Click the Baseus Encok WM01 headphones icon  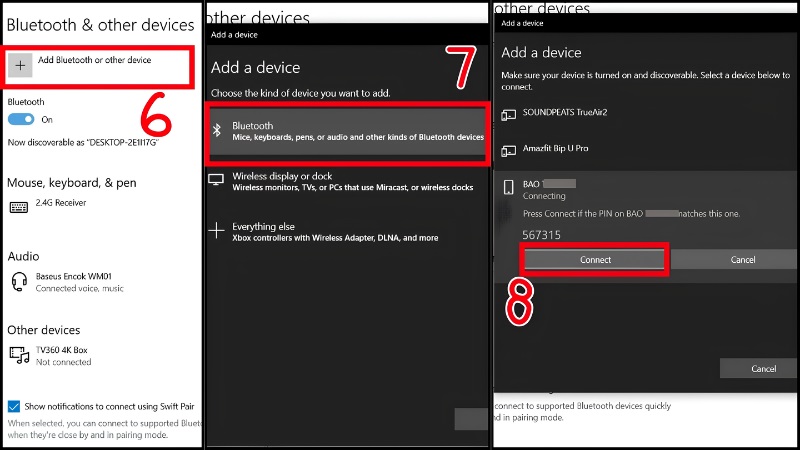point(19,282)
